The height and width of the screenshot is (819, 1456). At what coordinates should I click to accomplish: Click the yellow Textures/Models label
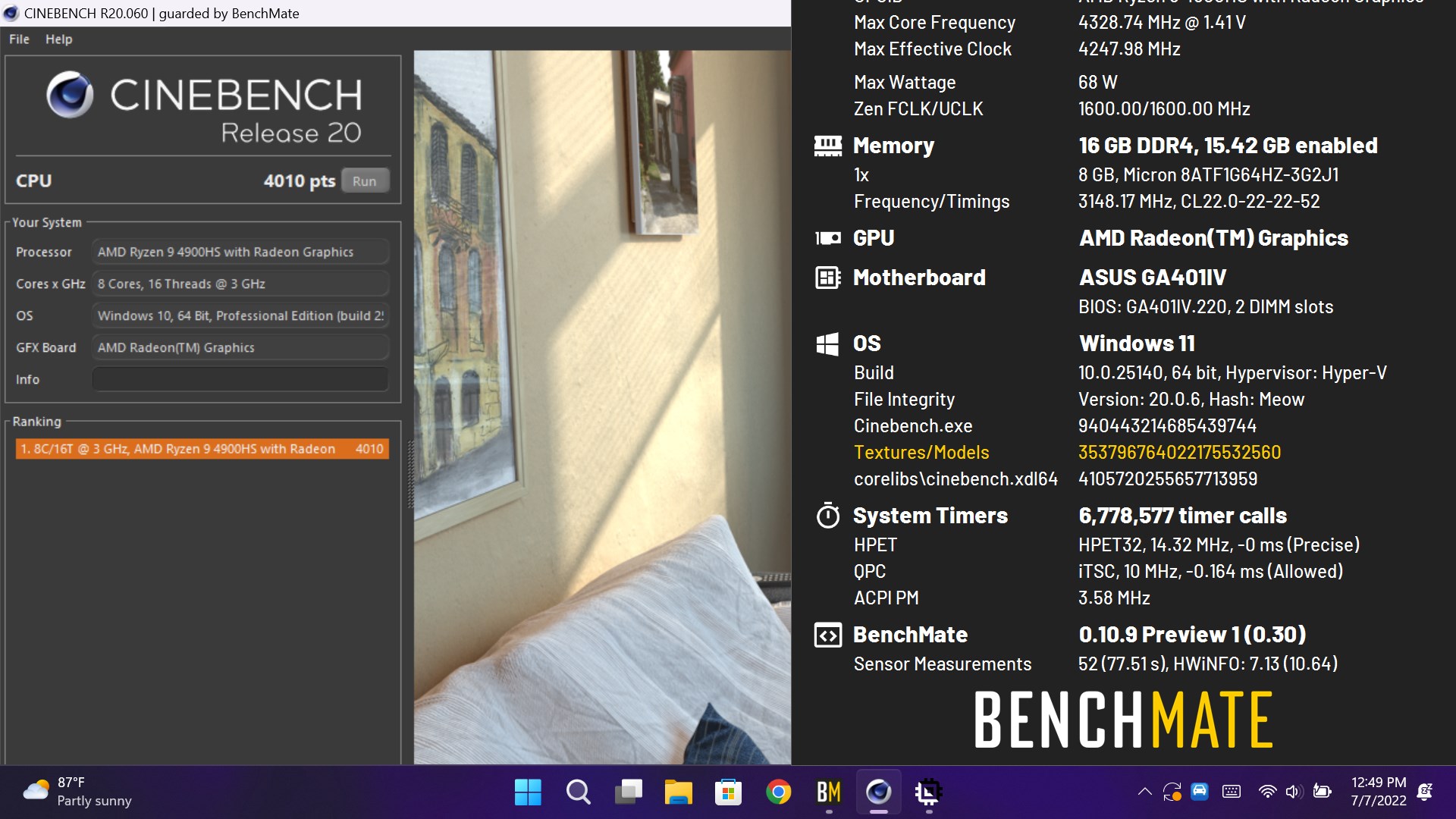pyautogui.click(x=921, y=453)
